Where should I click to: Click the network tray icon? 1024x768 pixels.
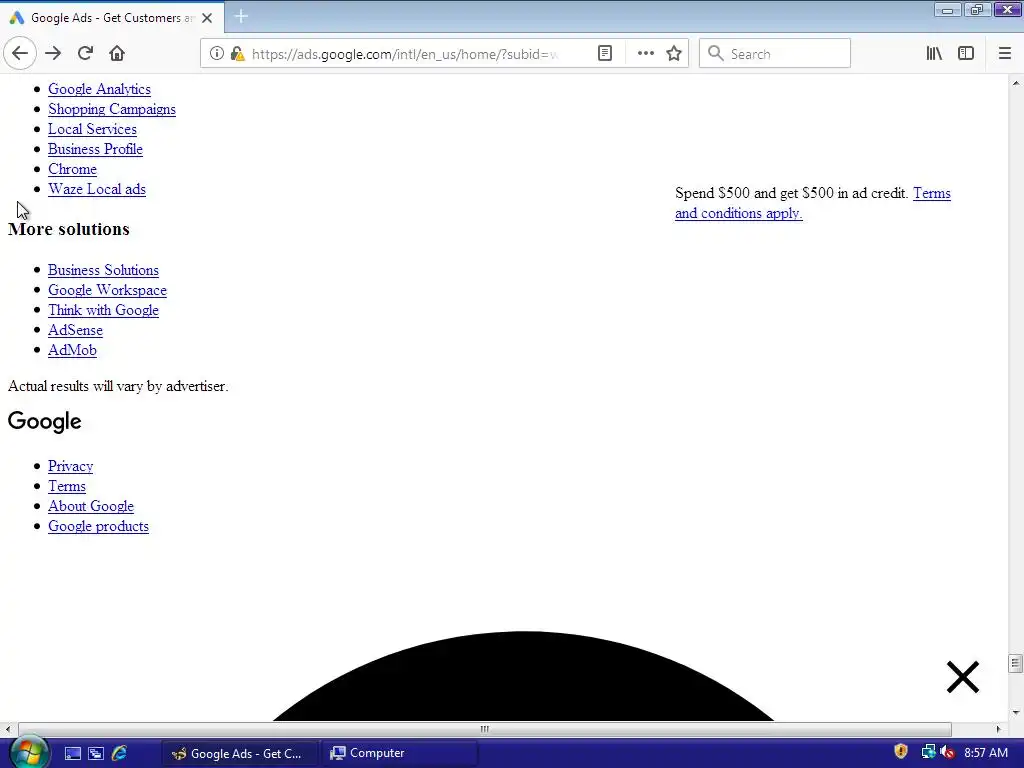click(927, 752)
